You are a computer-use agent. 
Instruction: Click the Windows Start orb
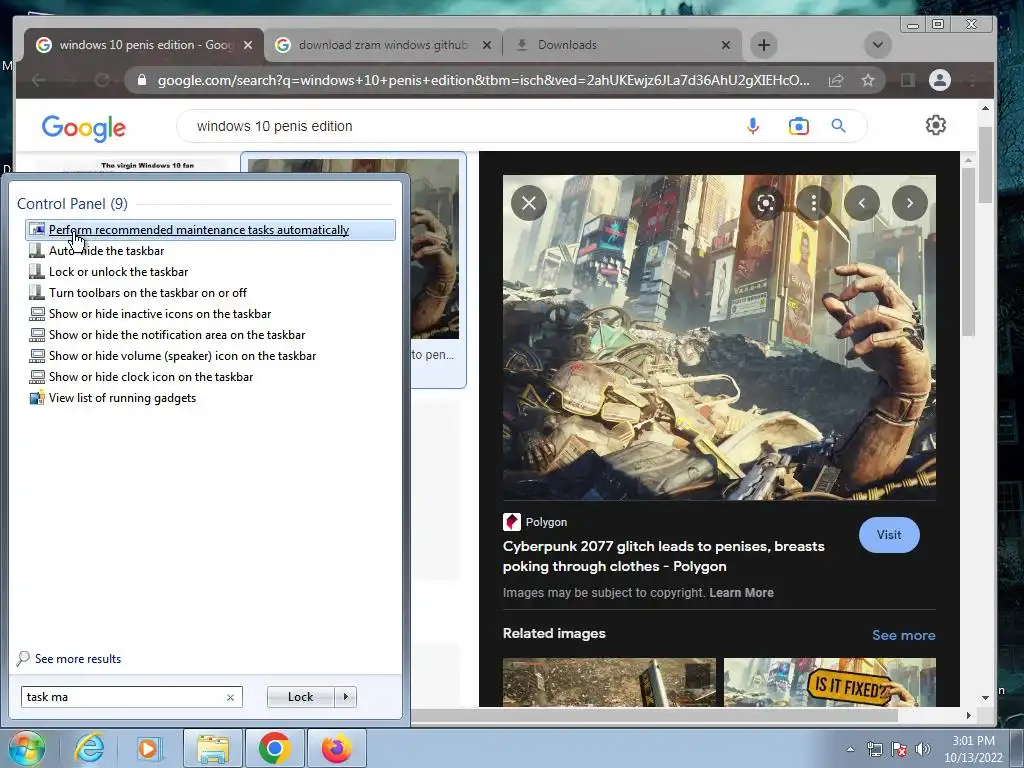pos(25,748)
